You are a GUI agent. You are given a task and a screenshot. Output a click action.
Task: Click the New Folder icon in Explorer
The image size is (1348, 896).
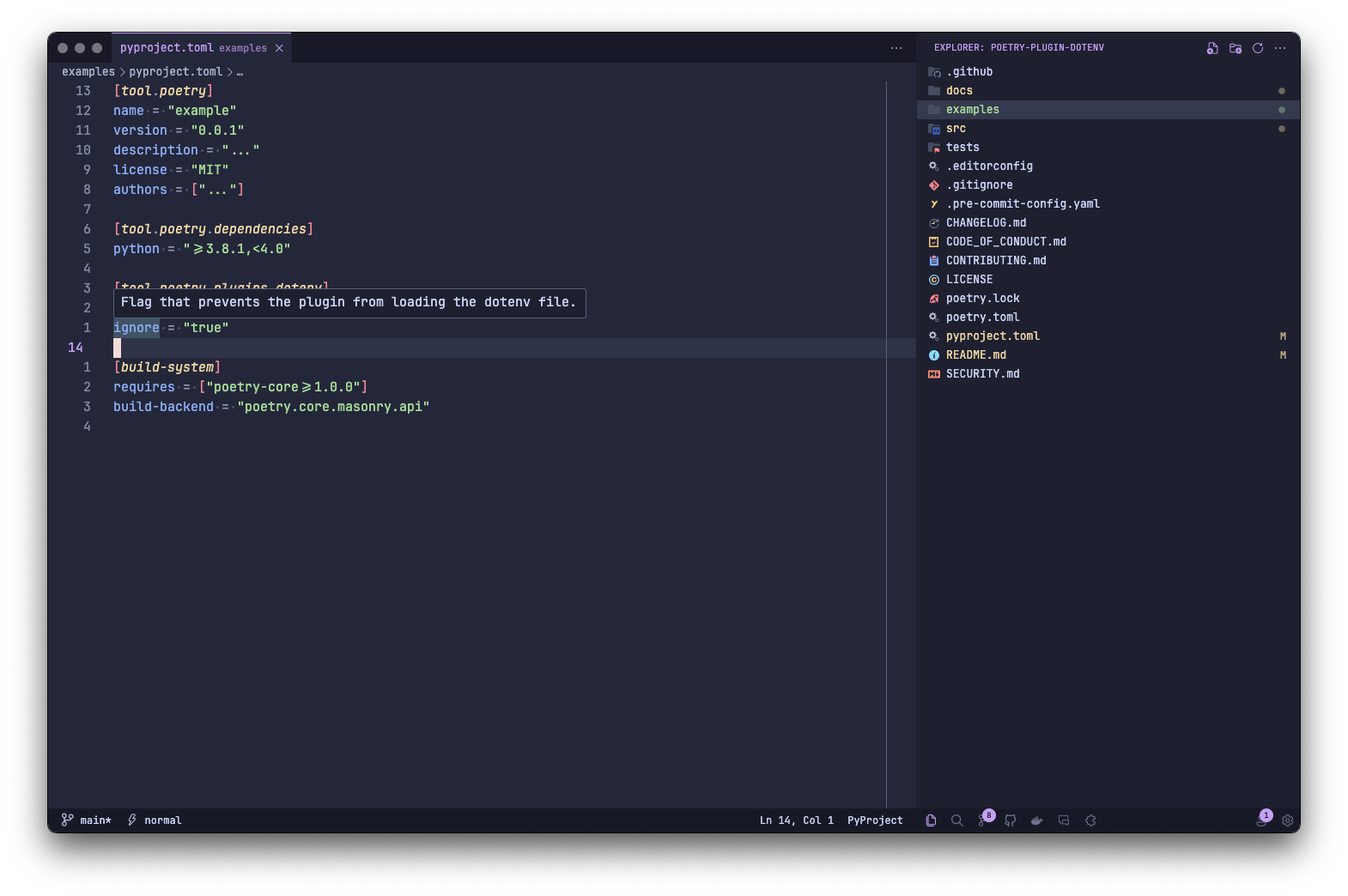coord(1235,48)
